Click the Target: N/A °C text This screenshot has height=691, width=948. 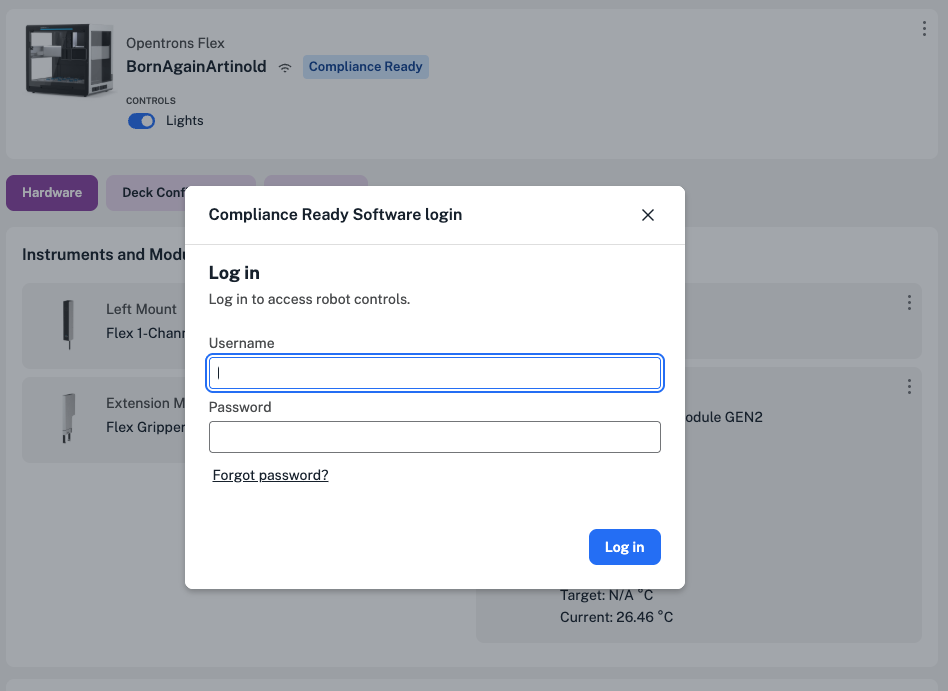coord(606,595)
